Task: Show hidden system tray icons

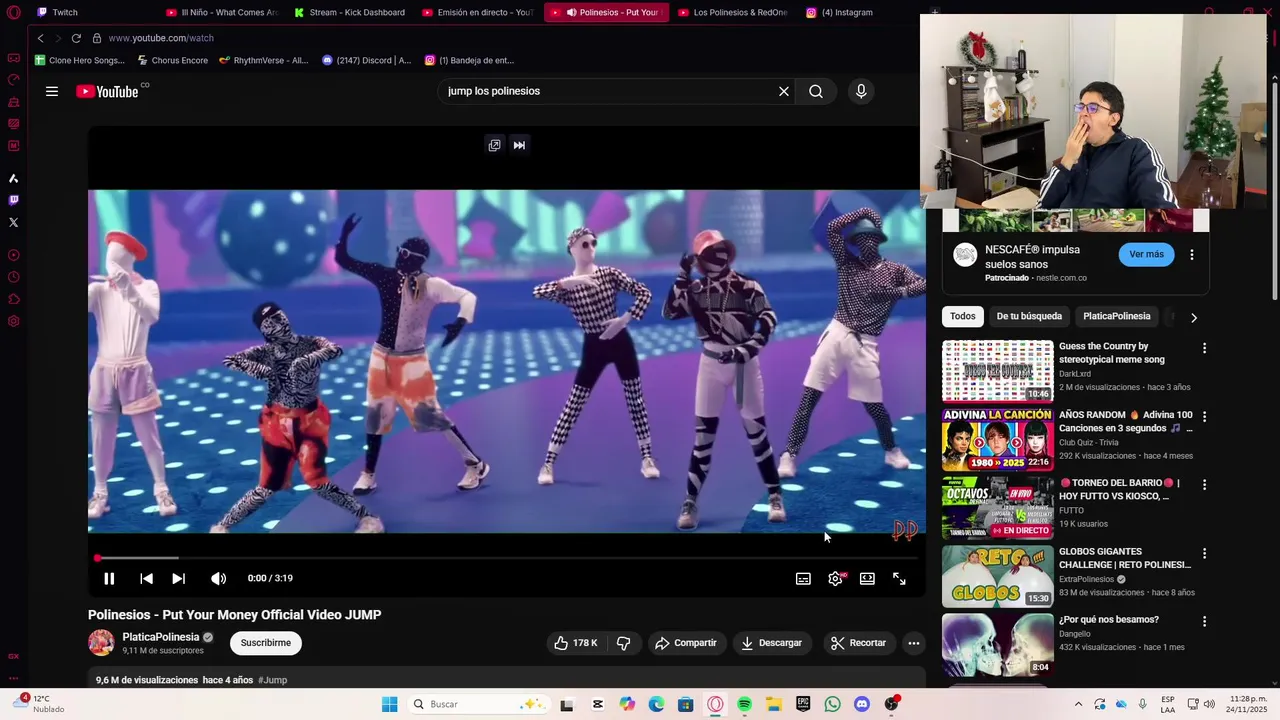Action: [x=1078, y=704]
